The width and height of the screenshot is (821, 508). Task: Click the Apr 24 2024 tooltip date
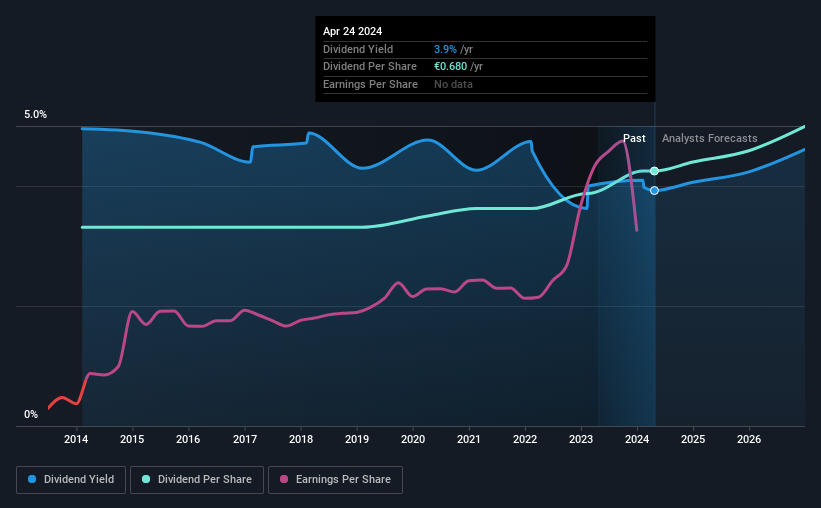(x=352, y=31)
